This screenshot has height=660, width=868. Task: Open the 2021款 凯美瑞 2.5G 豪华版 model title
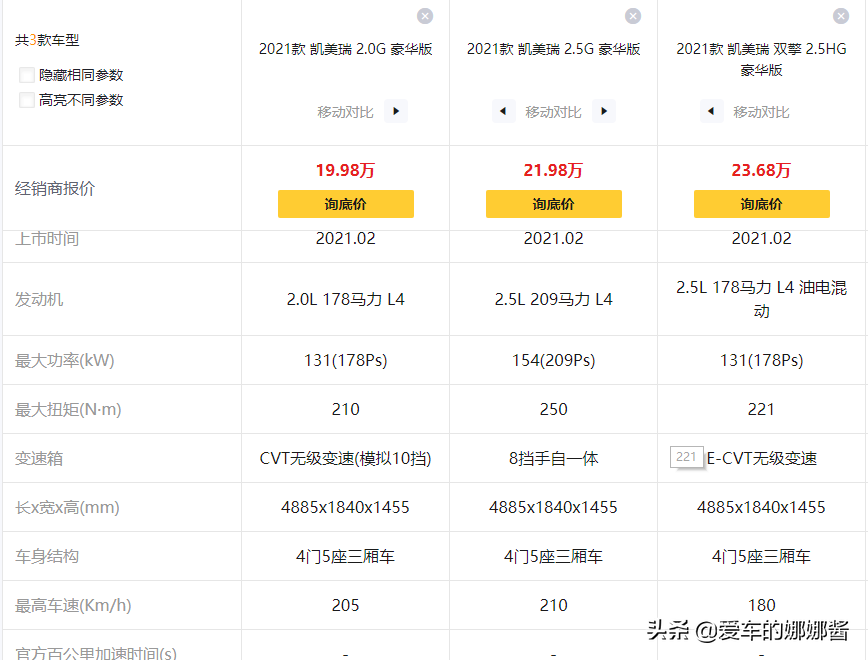tap(554, 49)
